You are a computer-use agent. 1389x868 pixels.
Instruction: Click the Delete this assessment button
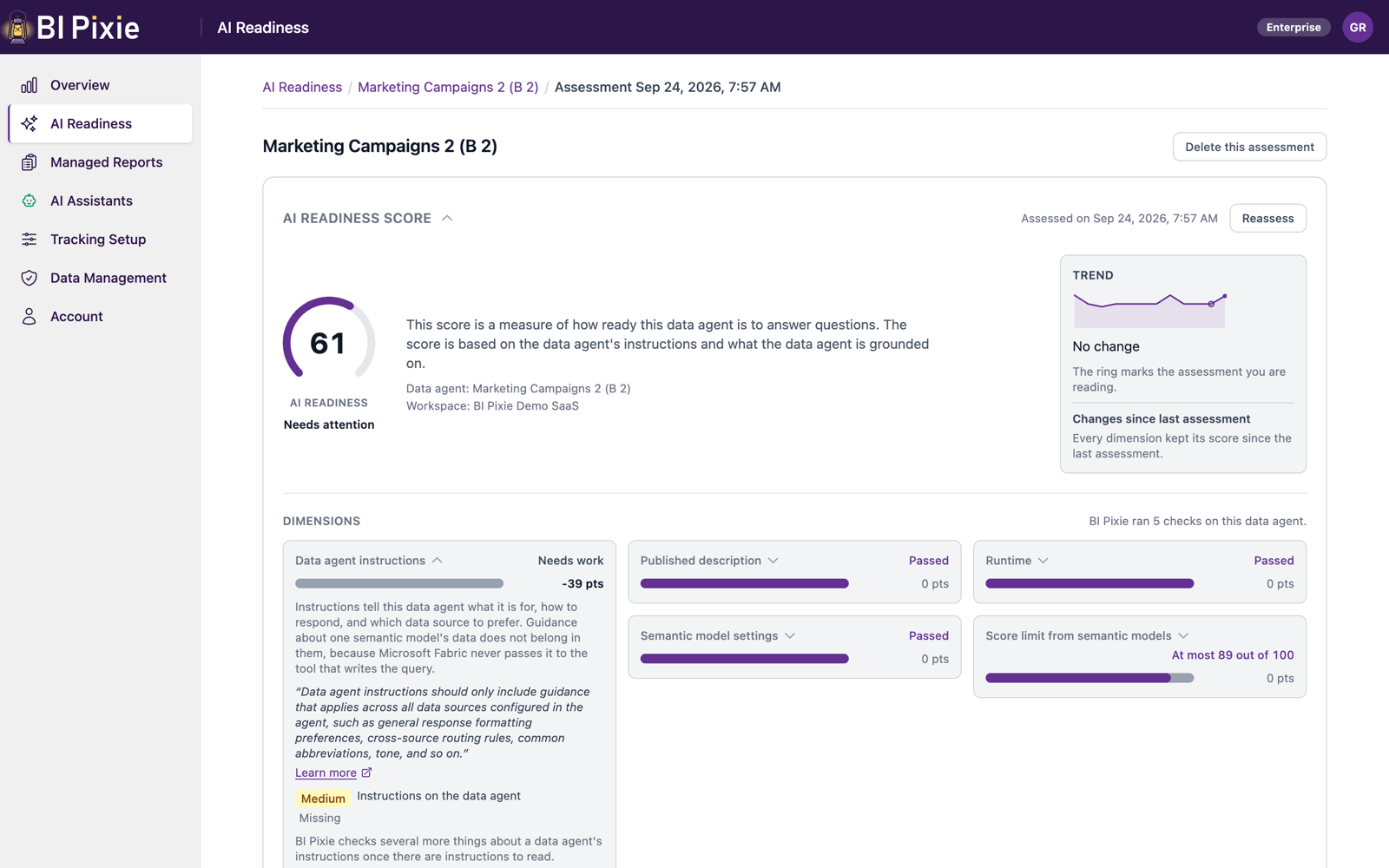pos(1249,147)
